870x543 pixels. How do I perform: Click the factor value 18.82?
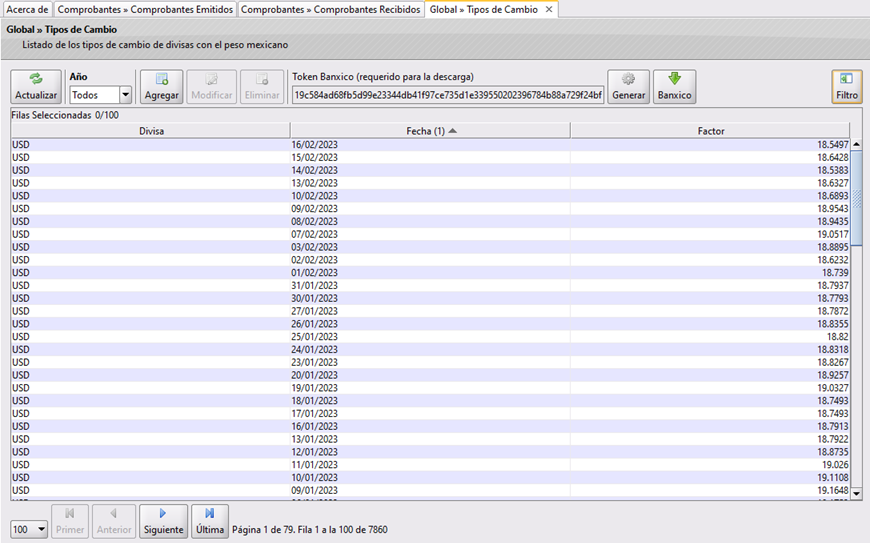pos(838,337)
